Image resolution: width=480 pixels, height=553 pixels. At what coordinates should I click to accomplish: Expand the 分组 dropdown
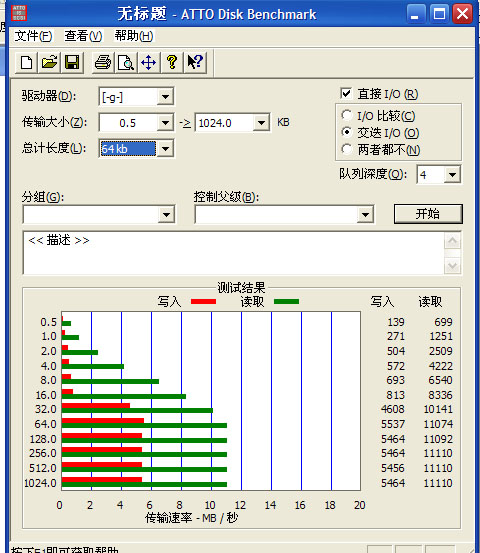166,214
